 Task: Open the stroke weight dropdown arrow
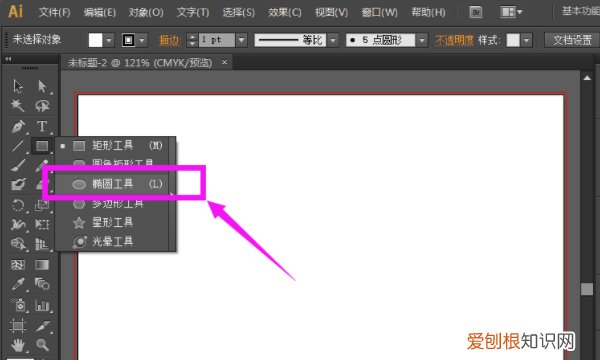(241, 40)
